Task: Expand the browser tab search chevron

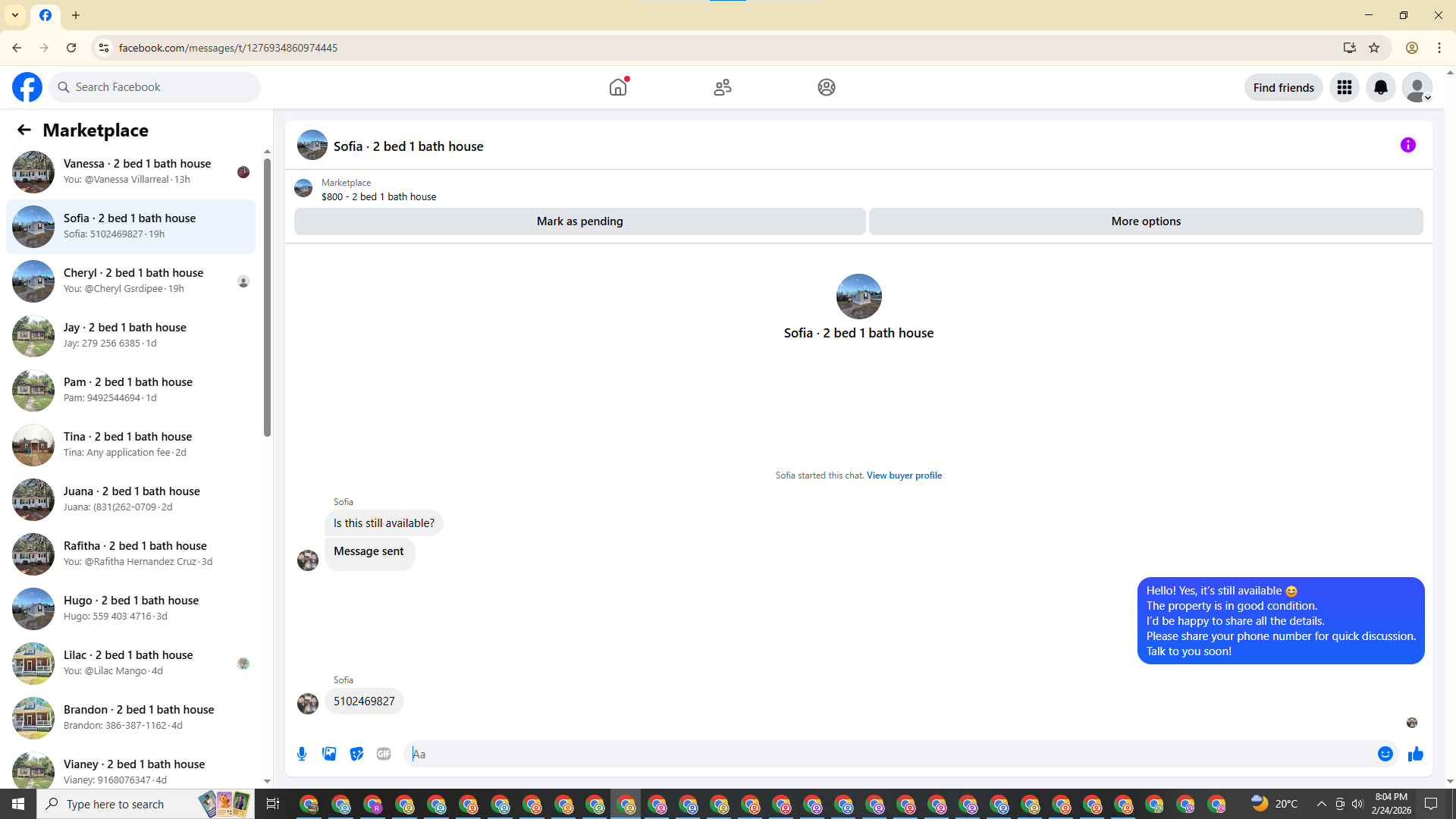Action: pos(15,15)
